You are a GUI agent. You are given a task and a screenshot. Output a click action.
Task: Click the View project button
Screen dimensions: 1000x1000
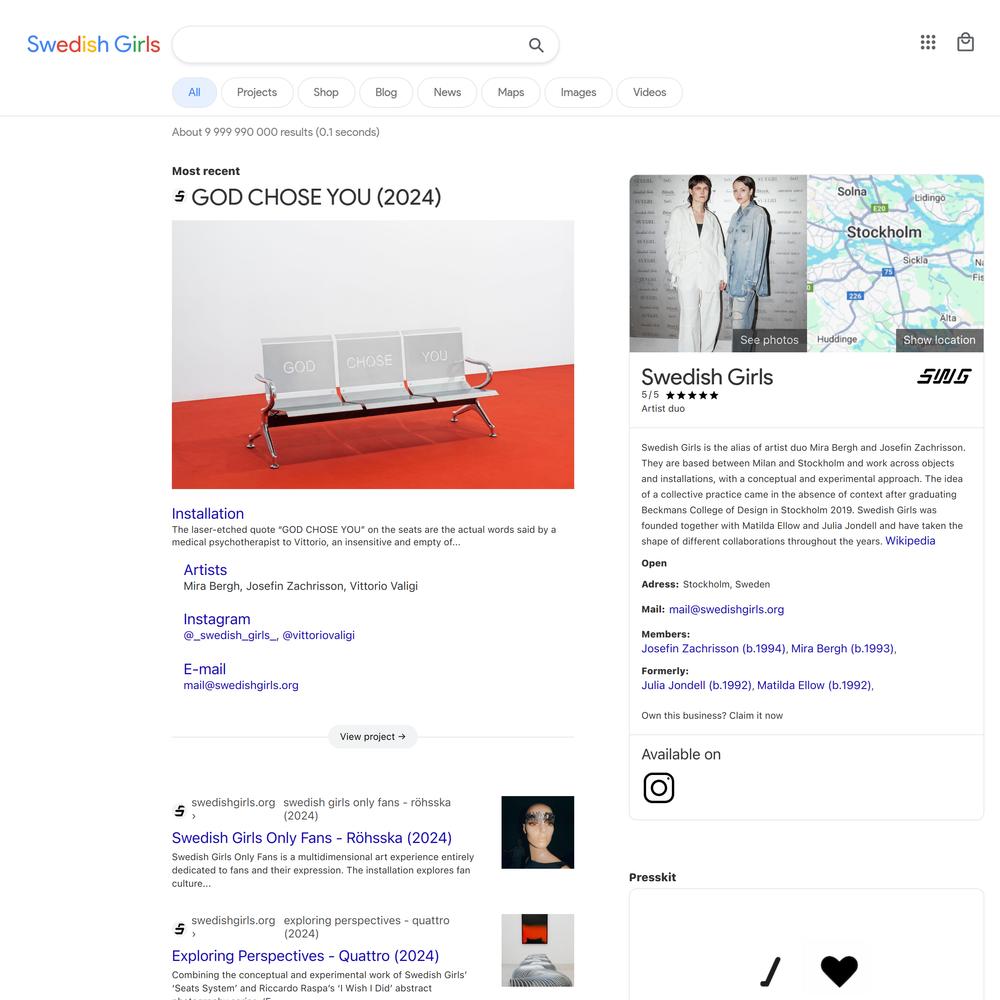372,737
